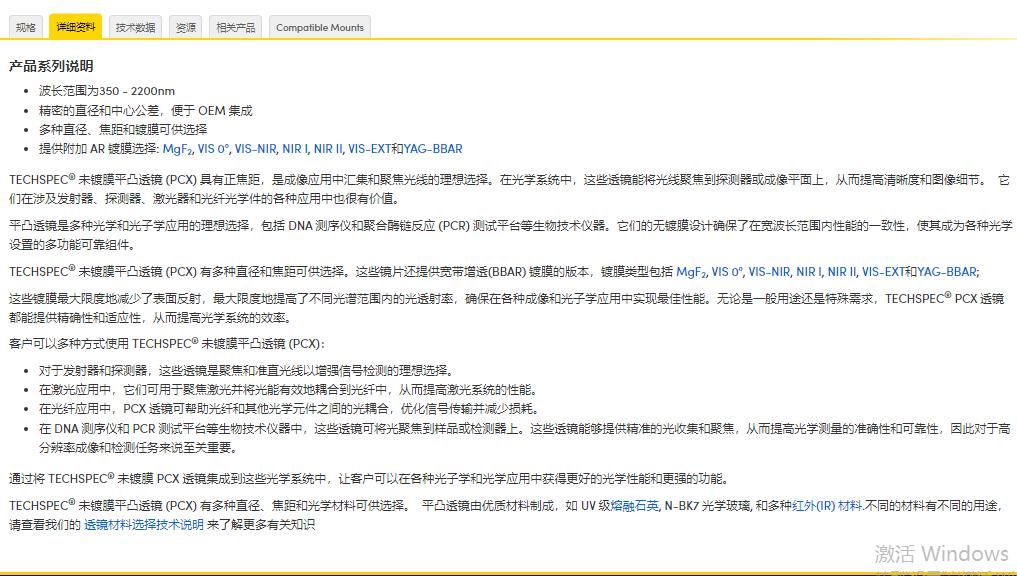Open the 资源 tab
The width and height of the screenshot is (1017, 576).
point(185,27)
